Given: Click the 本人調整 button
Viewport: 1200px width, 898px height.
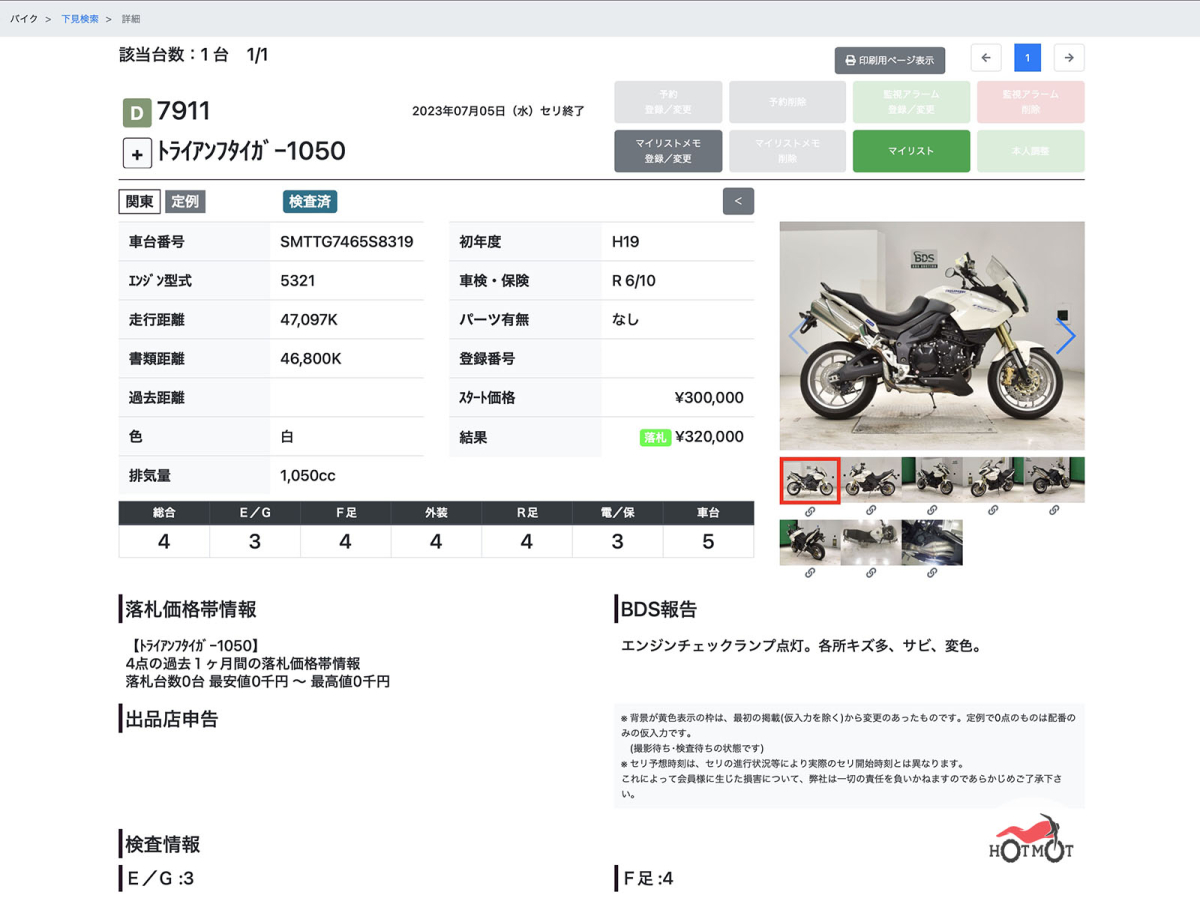Looking at the screenshot, I should click(1030, 151).
